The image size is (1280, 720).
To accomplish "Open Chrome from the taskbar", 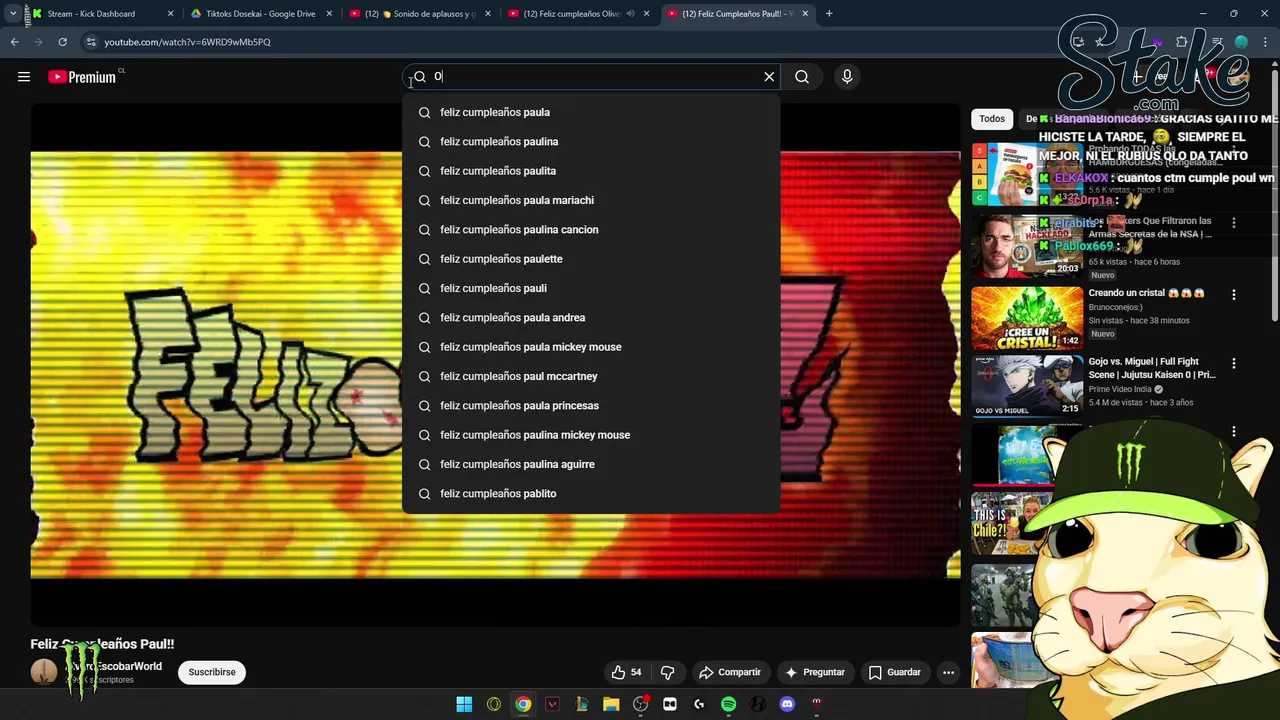I will click(523, 704).
